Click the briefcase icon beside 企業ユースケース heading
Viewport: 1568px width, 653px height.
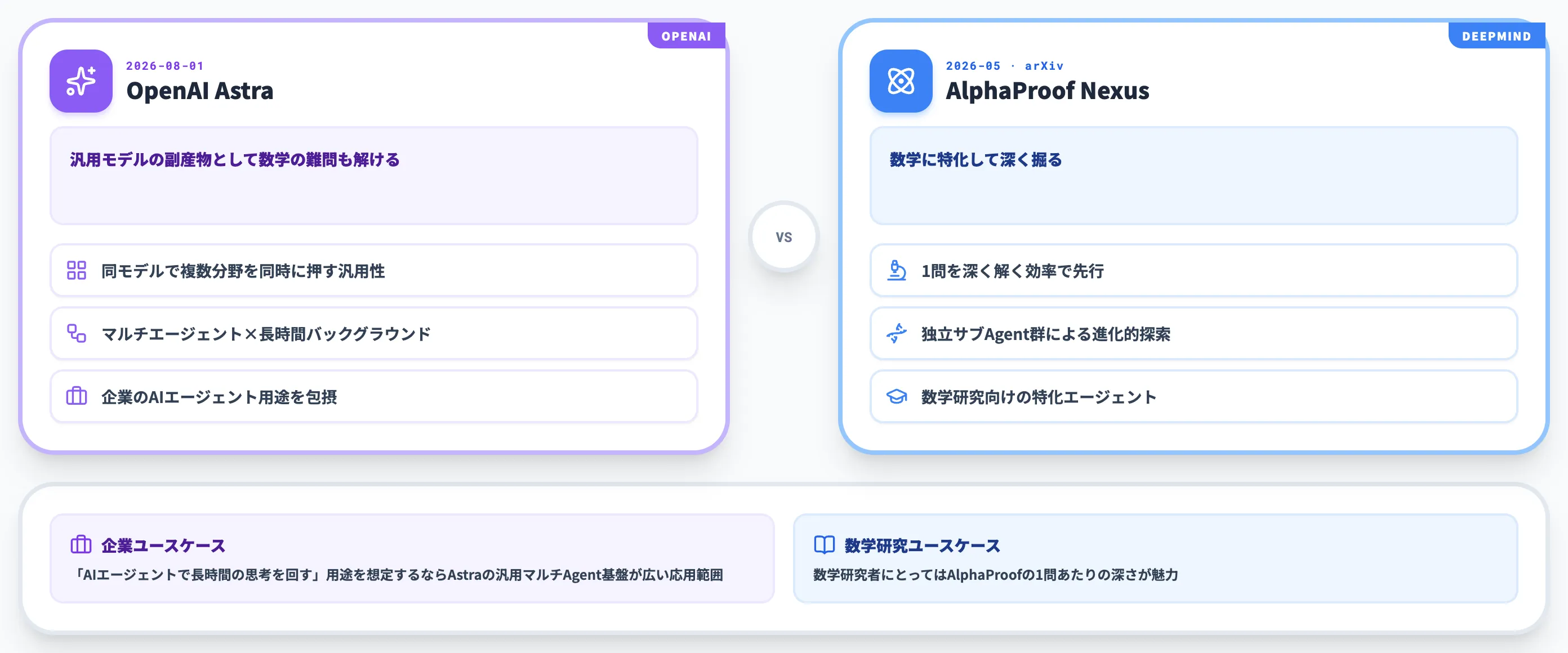tap(81, 545)
